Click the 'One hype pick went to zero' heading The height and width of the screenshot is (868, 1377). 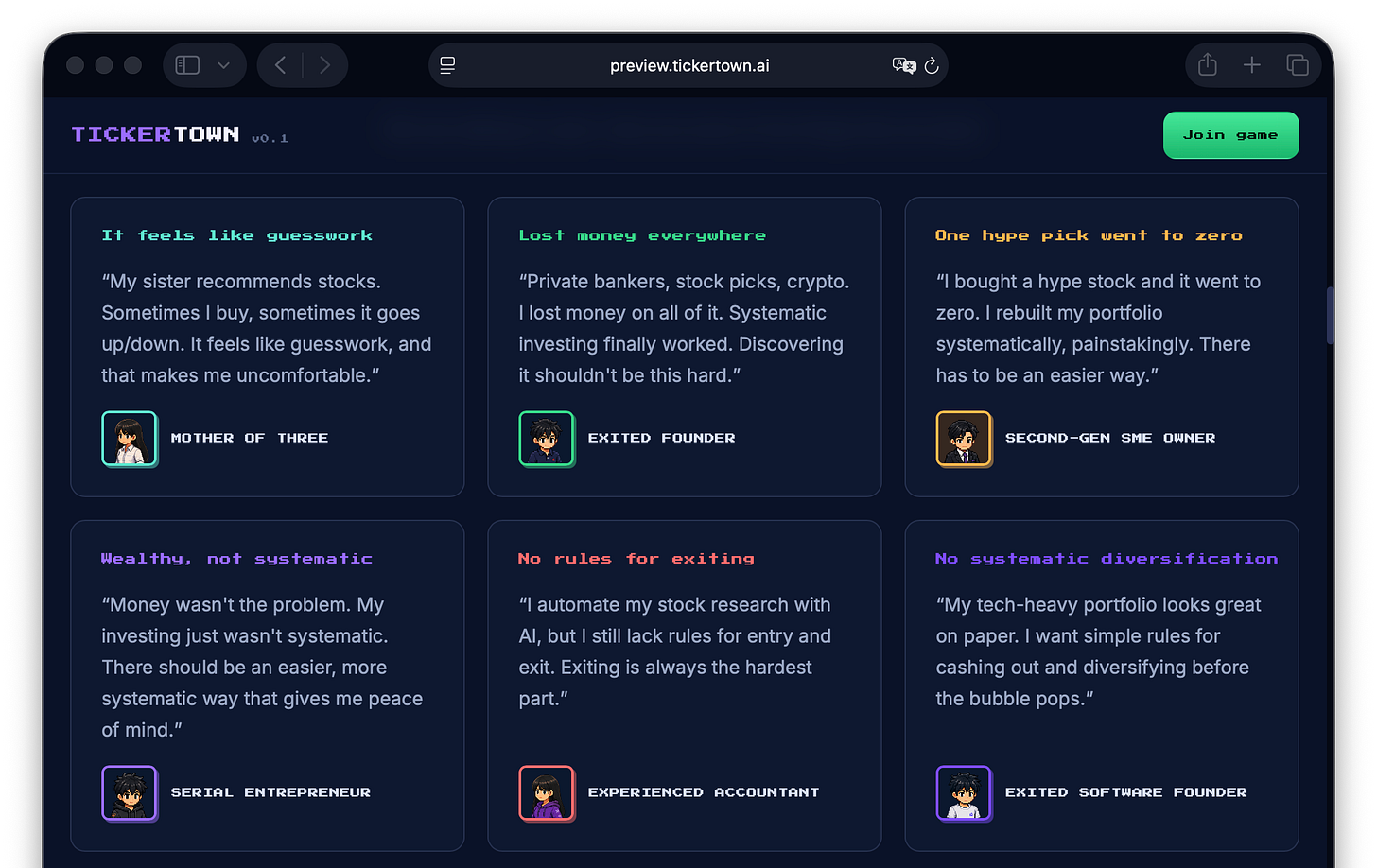tap(1089, 235)
